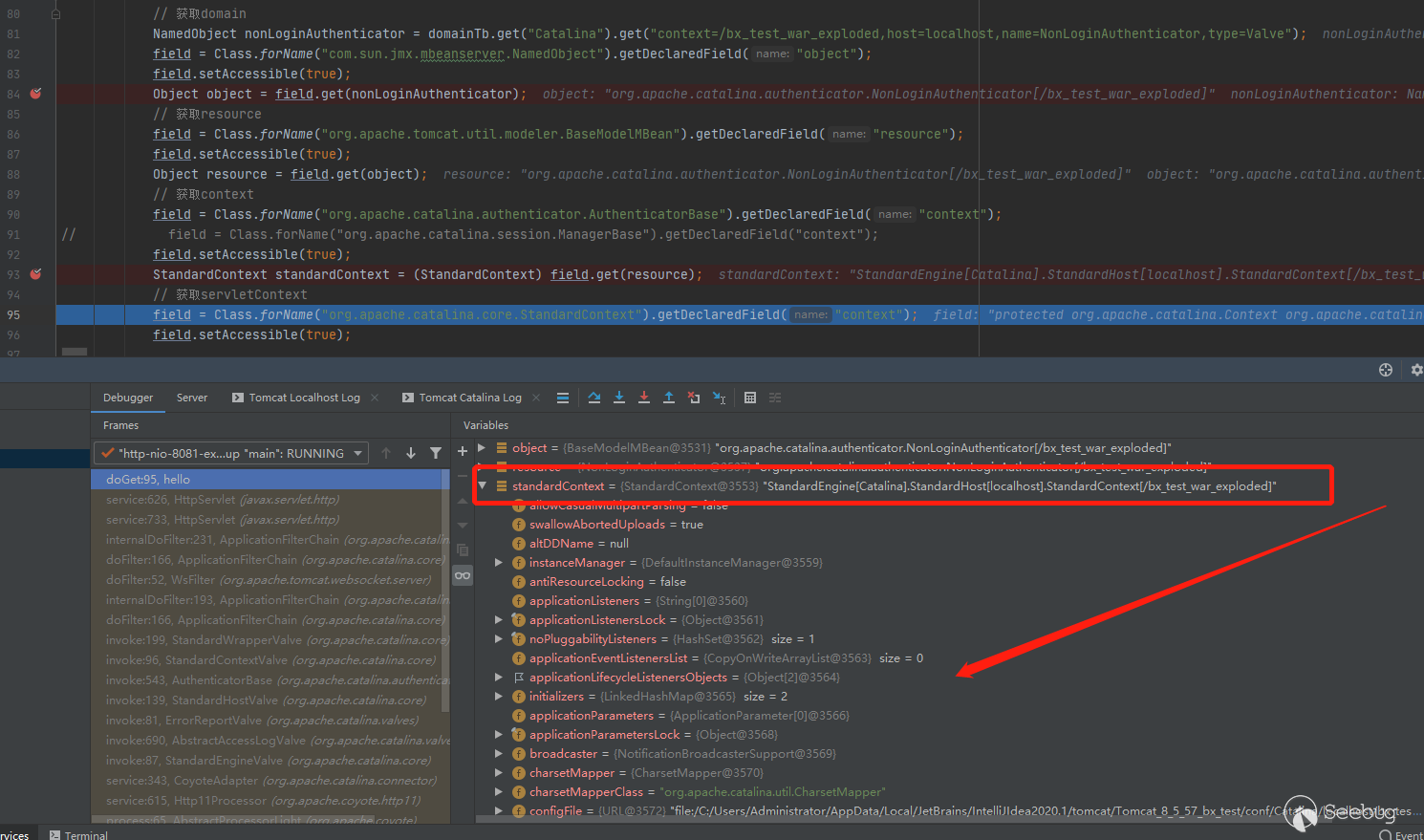Screen dimensions: 1424x840
Task: Click the Run to Cursor icon
Action: point(719,398)
